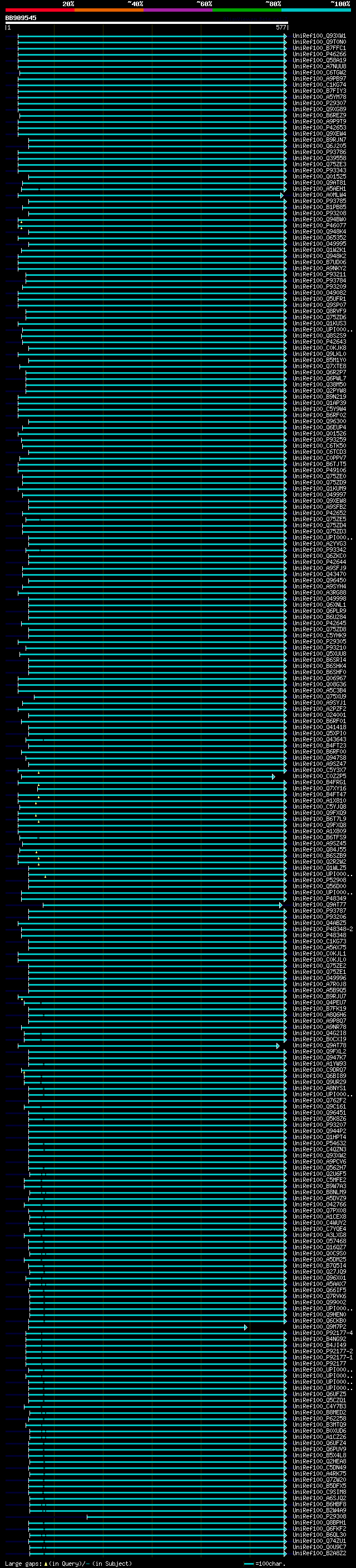This screenshot has height=1568, width=356.
Task: Select hit UniRef100_A1X810
Action: pos(319,801)
